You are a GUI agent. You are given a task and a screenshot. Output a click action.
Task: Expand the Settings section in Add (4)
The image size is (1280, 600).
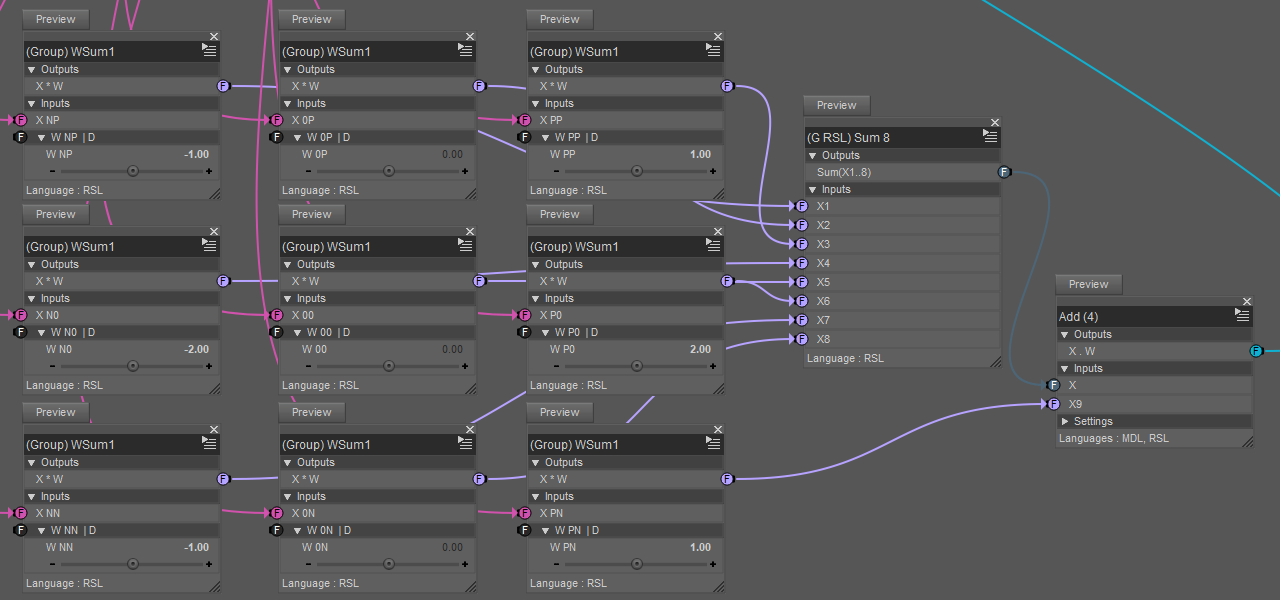pyautogui.click(x=1066, y=421)
